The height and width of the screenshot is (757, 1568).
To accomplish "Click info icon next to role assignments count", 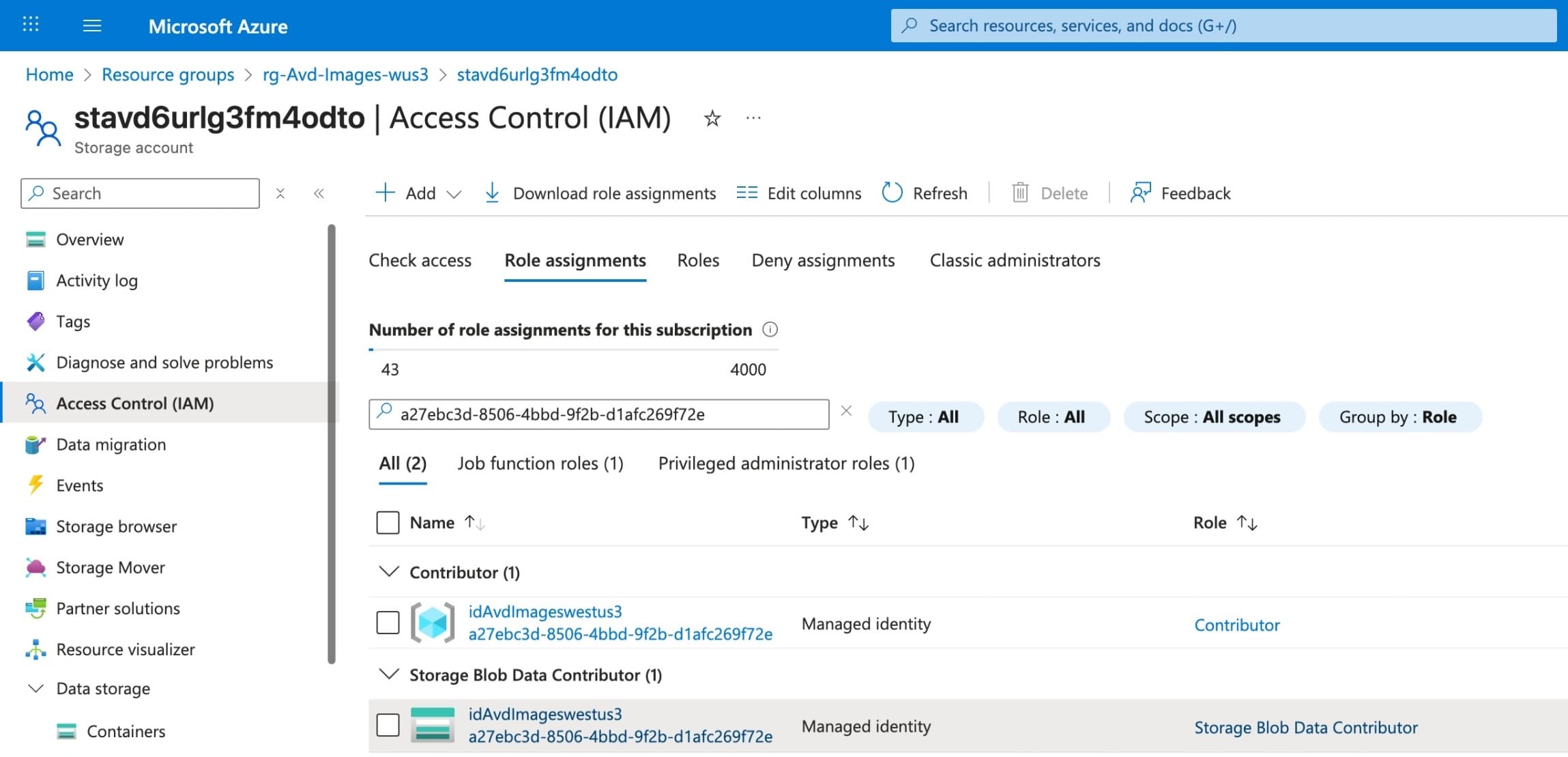I will coord(770,330).
